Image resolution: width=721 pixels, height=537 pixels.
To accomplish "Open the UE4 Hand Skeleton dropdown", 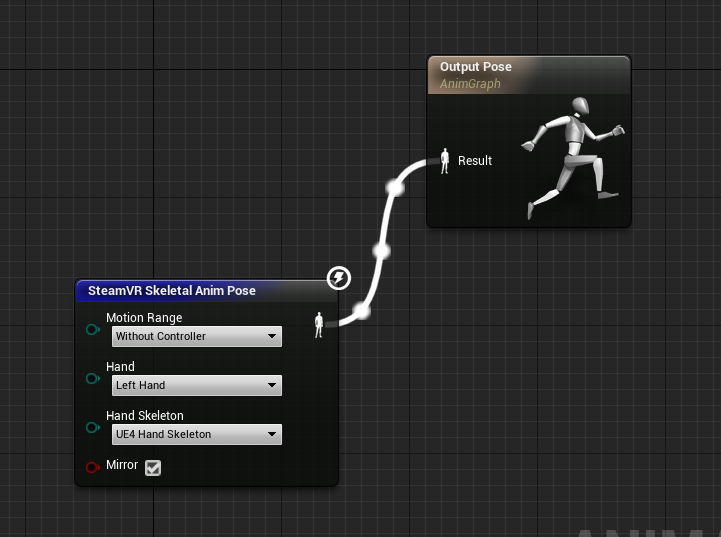I will coord(197,434).
